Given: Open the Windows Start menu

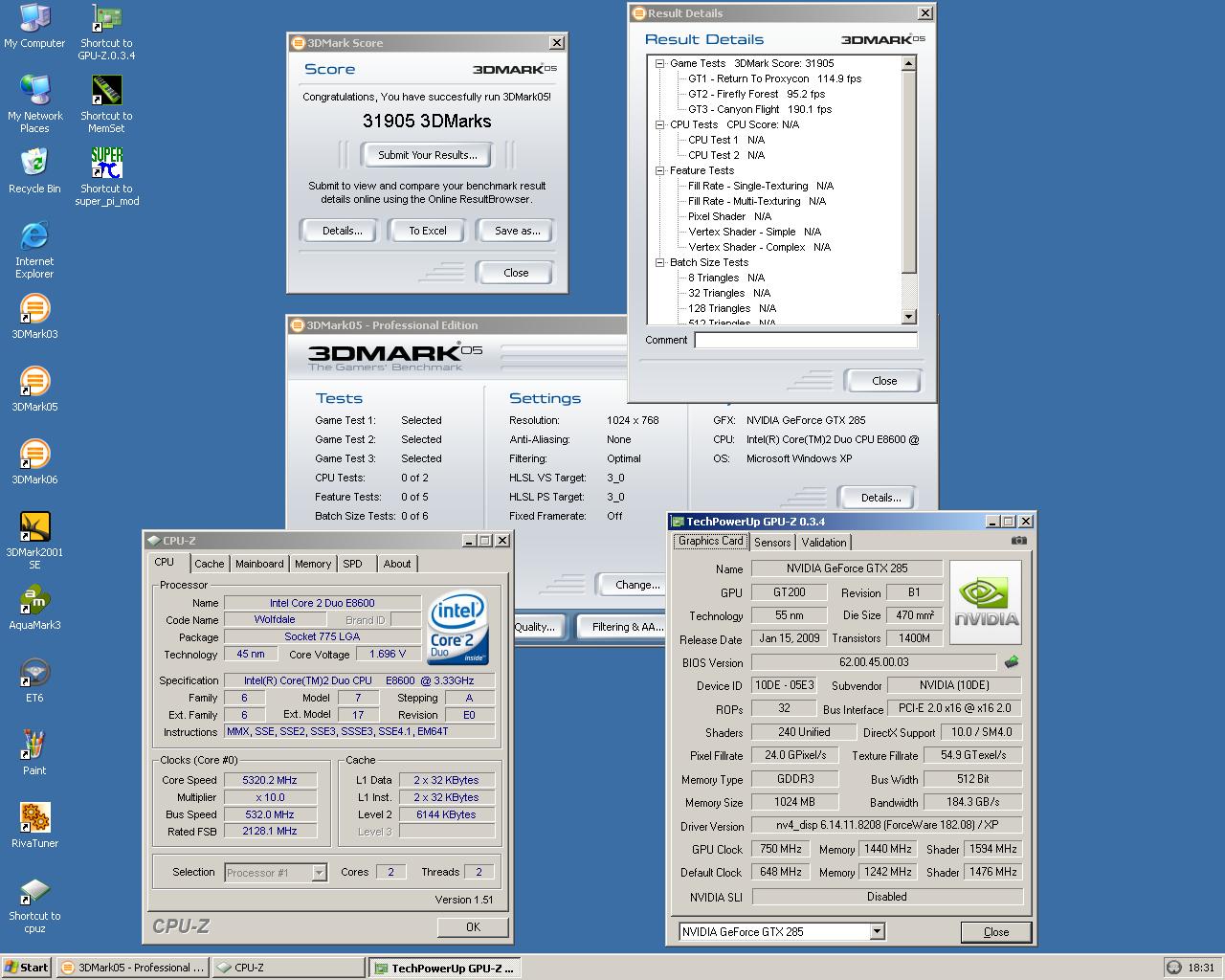Looking at the screenshot, I should (27, 968).
